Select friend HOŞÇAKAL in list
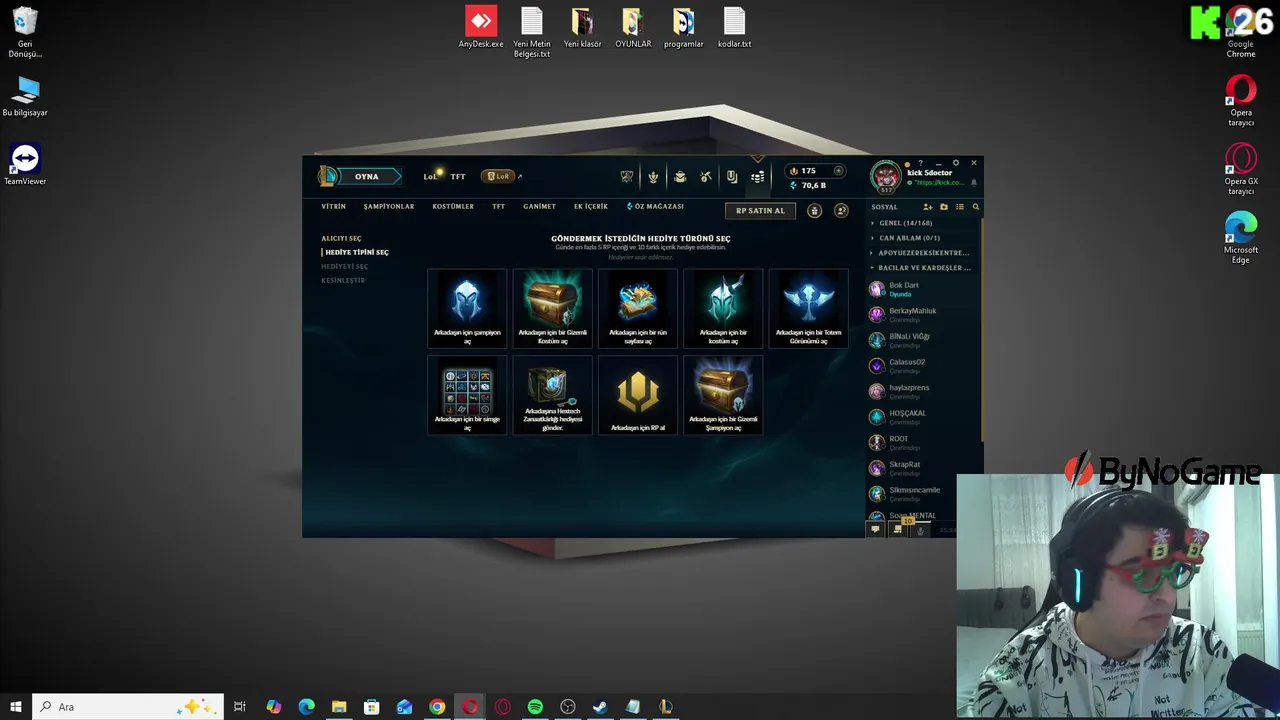This screenshot has height=720, width=1280. tap(921, 417)
